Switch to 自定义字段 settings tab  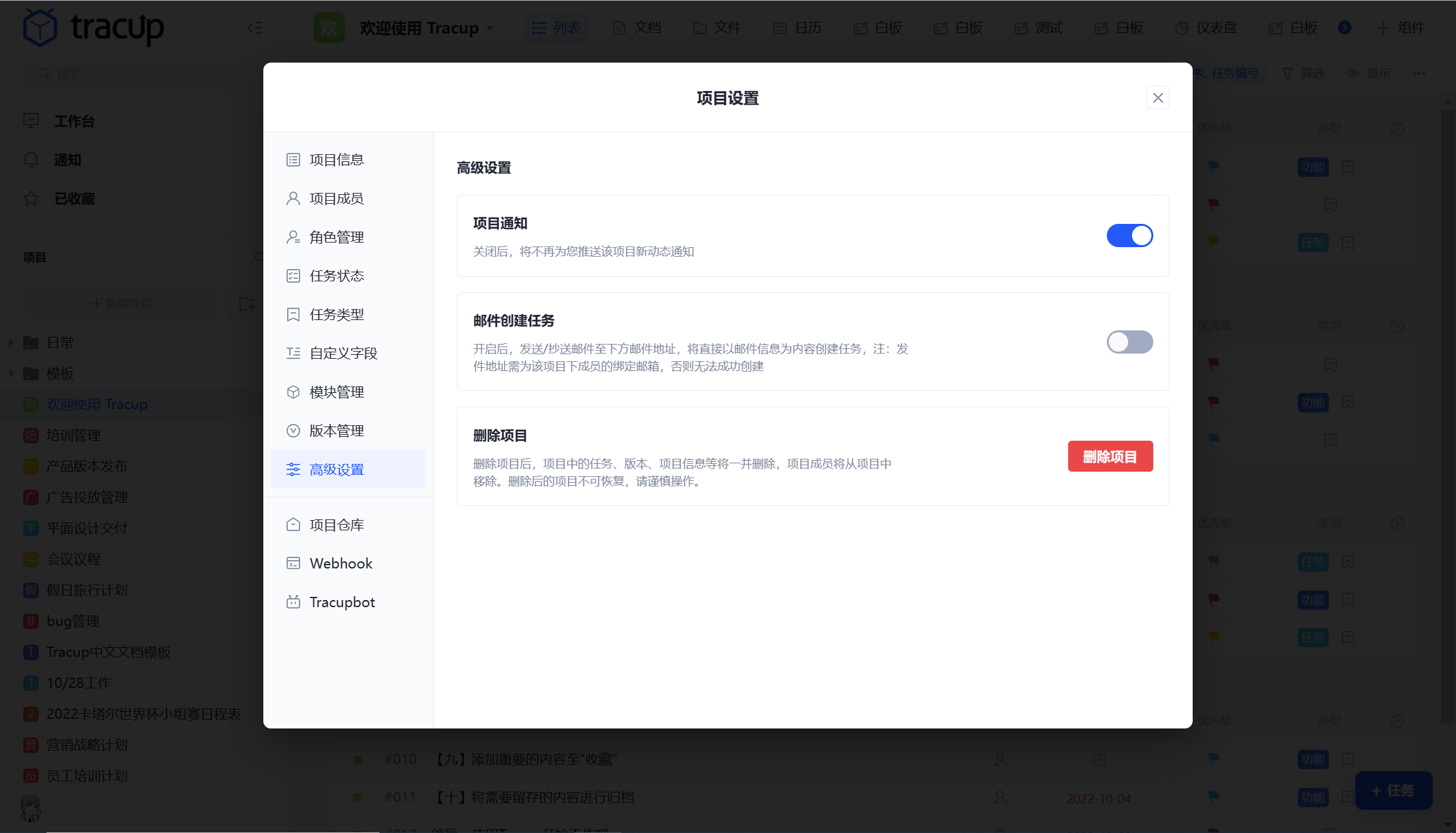(343, 353)
